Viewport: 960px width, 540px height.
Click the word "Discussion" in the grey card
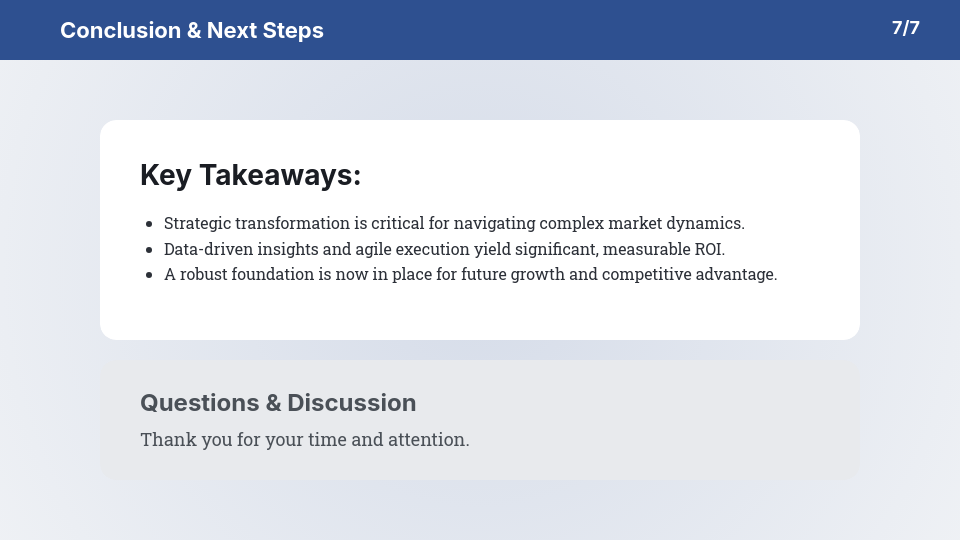coord(351,403)
